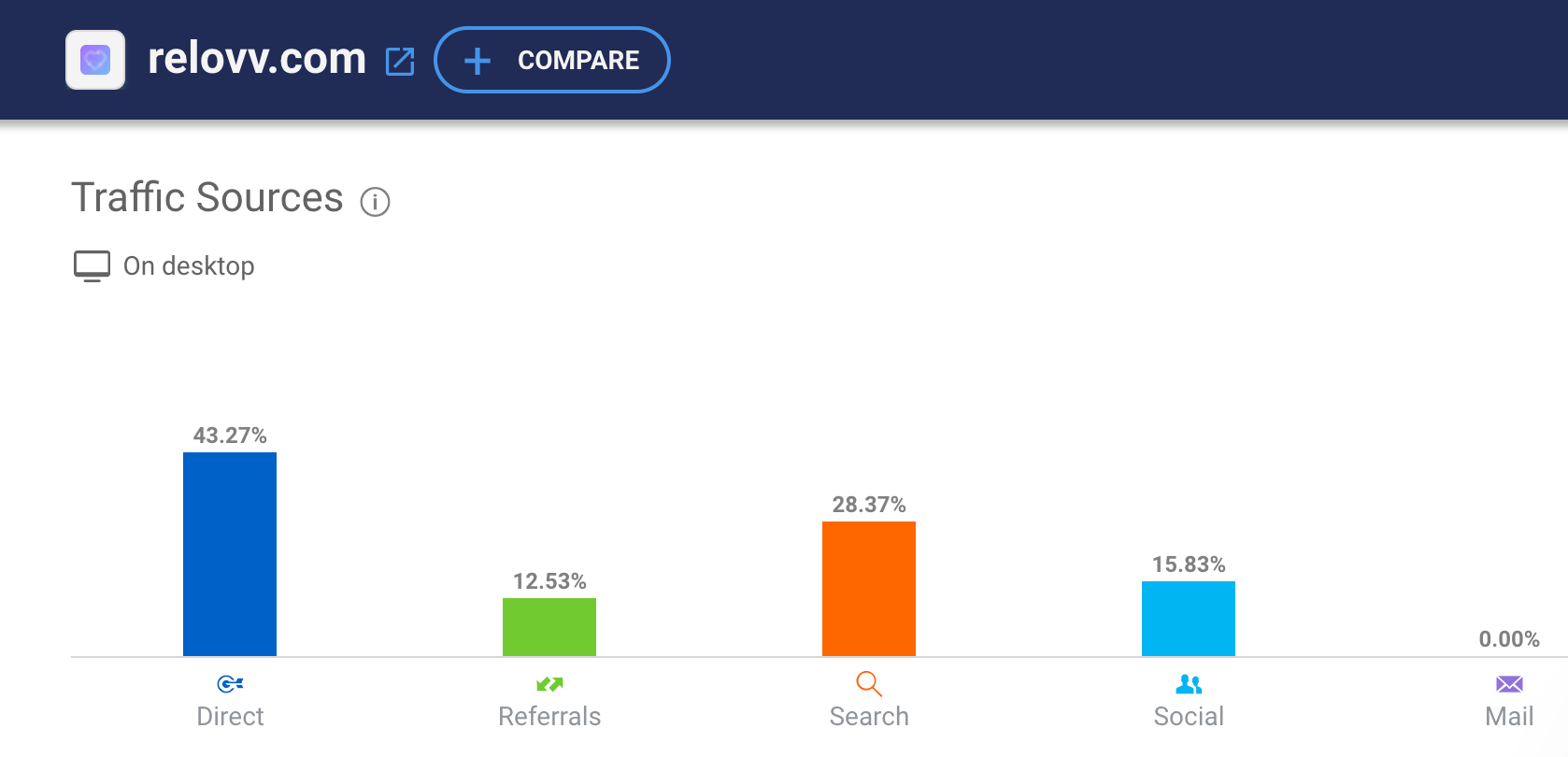Select the orange Search bar
This screenshot has height=757, width=1568.
869,589
